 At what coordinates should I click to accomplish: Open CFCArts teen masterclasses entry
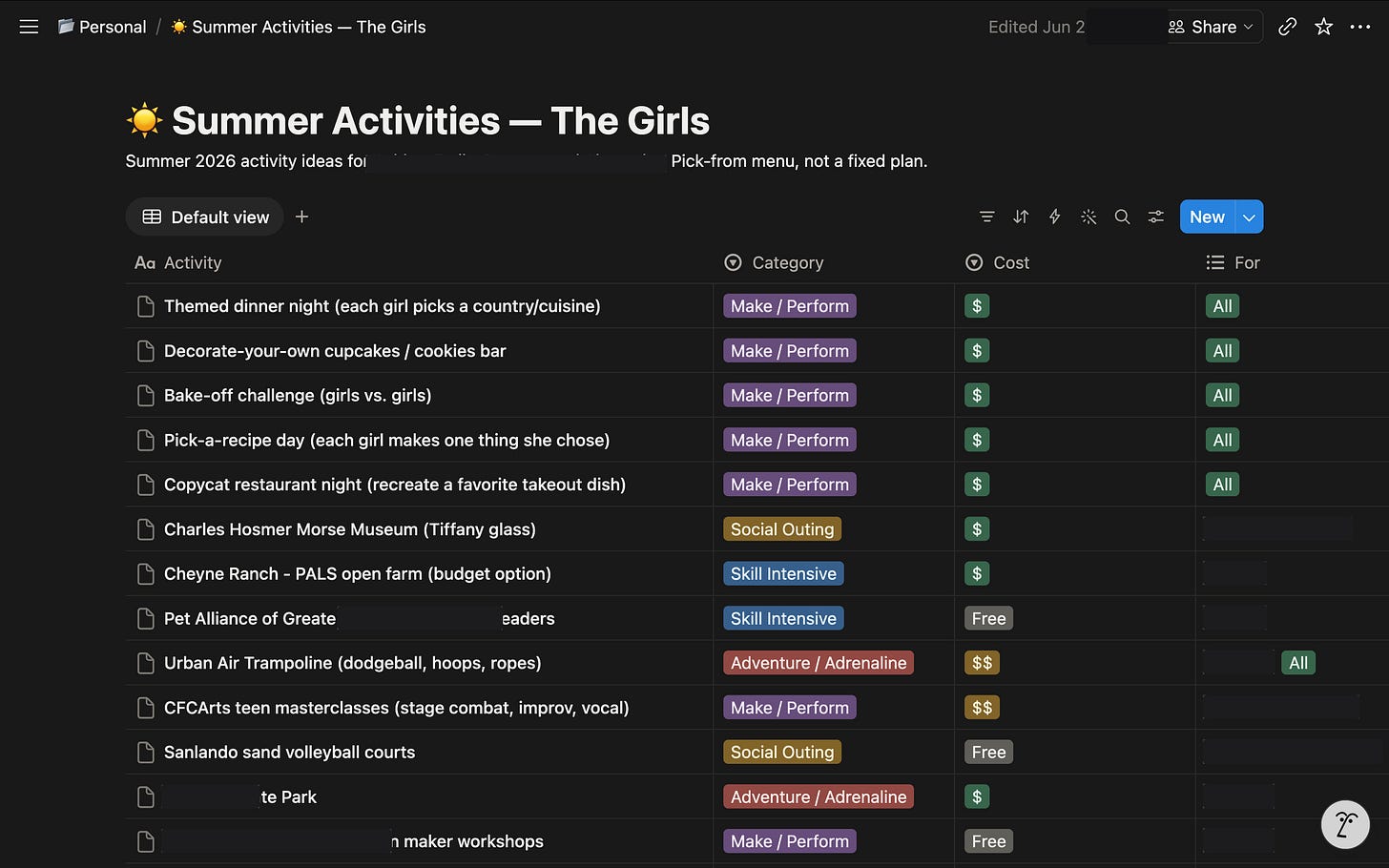tap(397, 708)
